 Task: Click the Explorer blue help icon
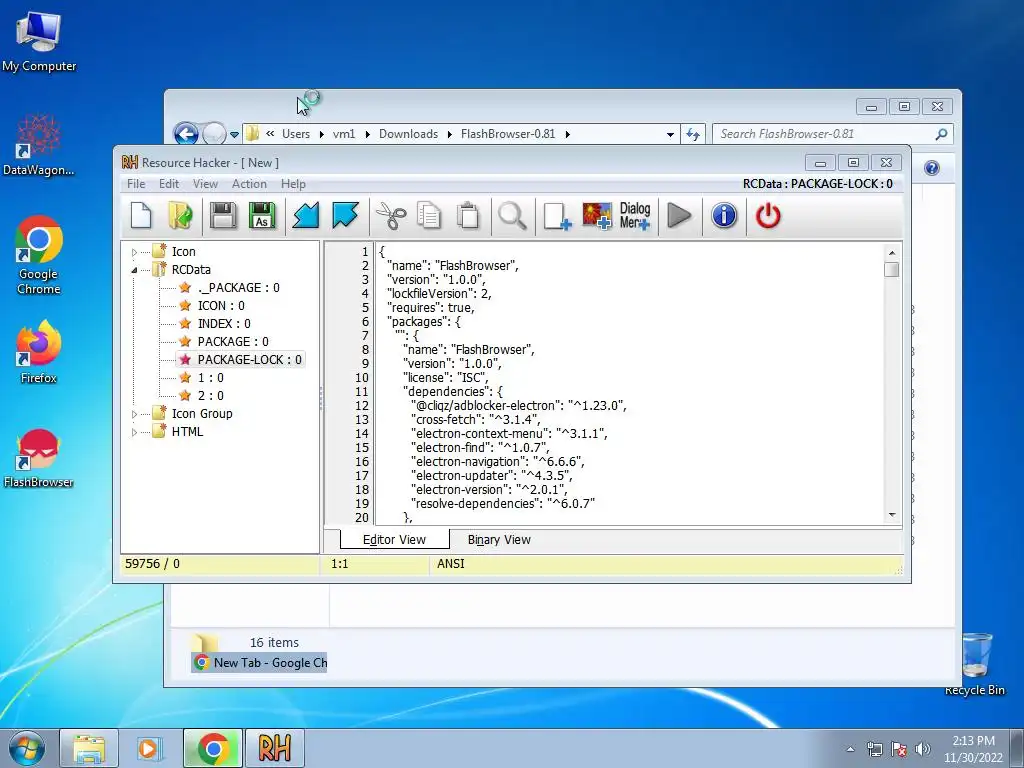tap(932, 168)
